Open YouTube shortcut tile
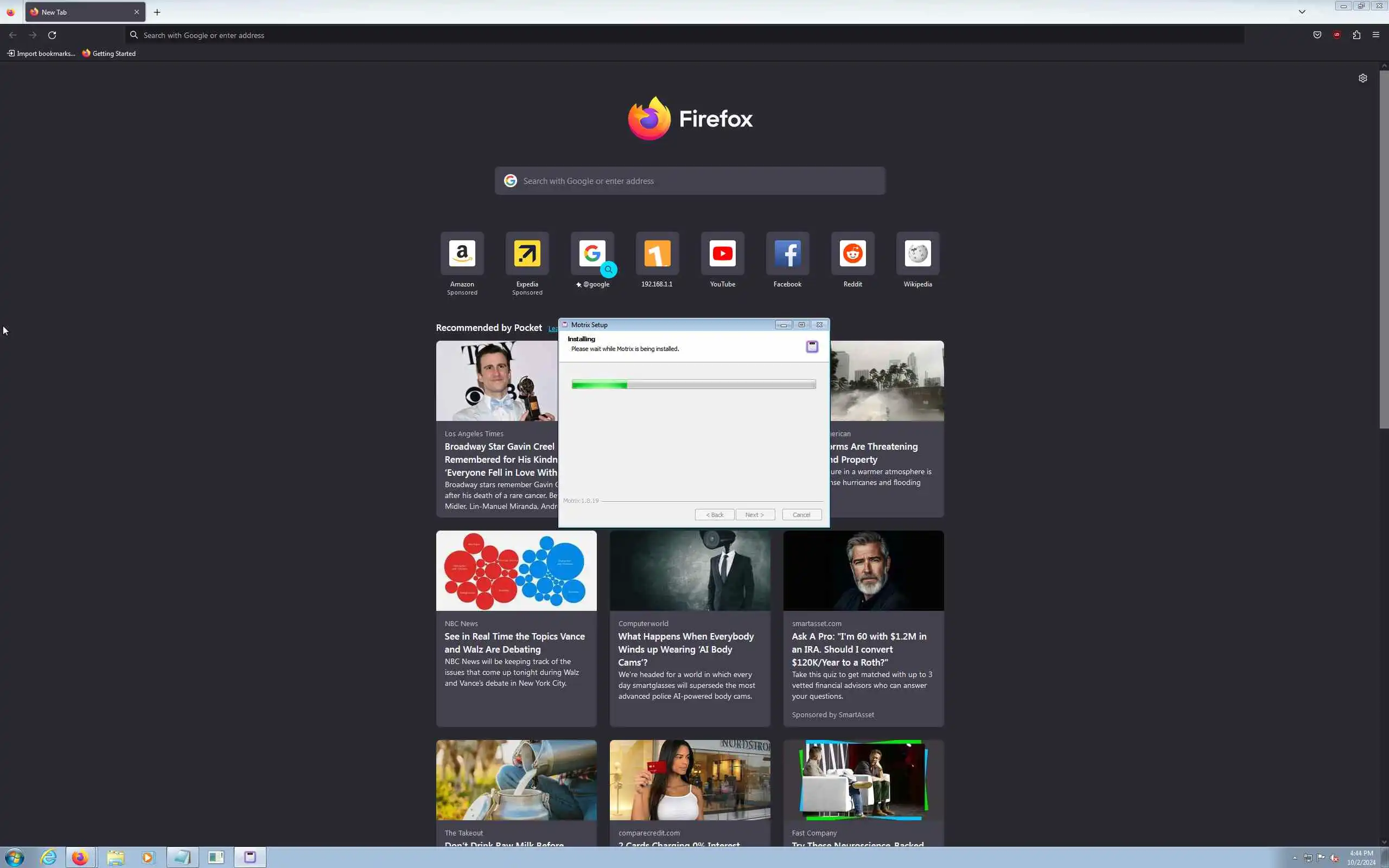 (722, 254)
